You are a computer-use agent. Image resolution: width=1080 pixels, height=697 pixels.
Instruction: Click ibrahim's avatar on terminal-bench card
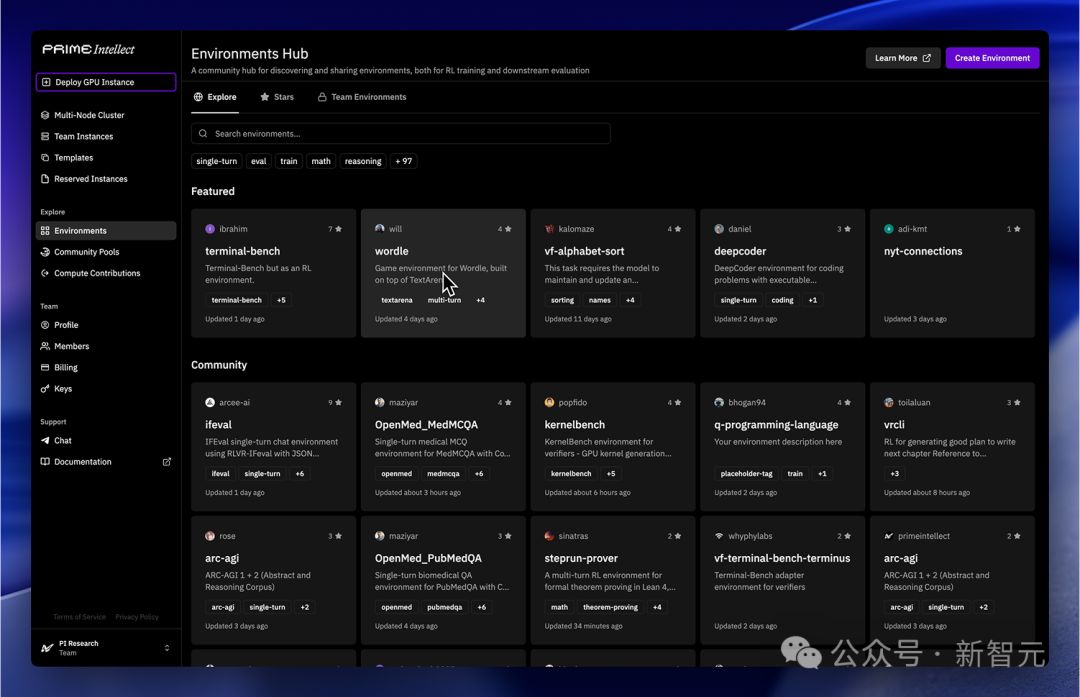pyautogui.click(x=210, y=229)
